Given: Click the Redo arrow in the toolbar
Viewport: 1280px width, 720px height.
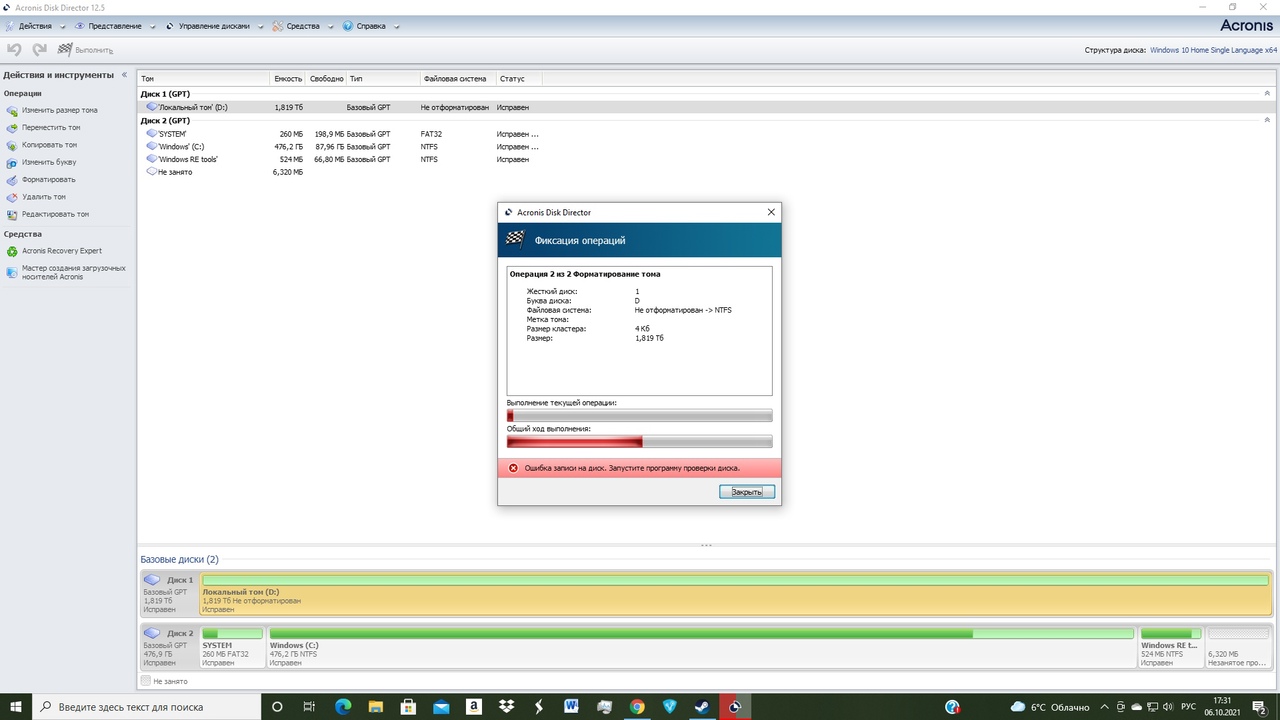Looking at the screenshot, I should pos(39,49).
